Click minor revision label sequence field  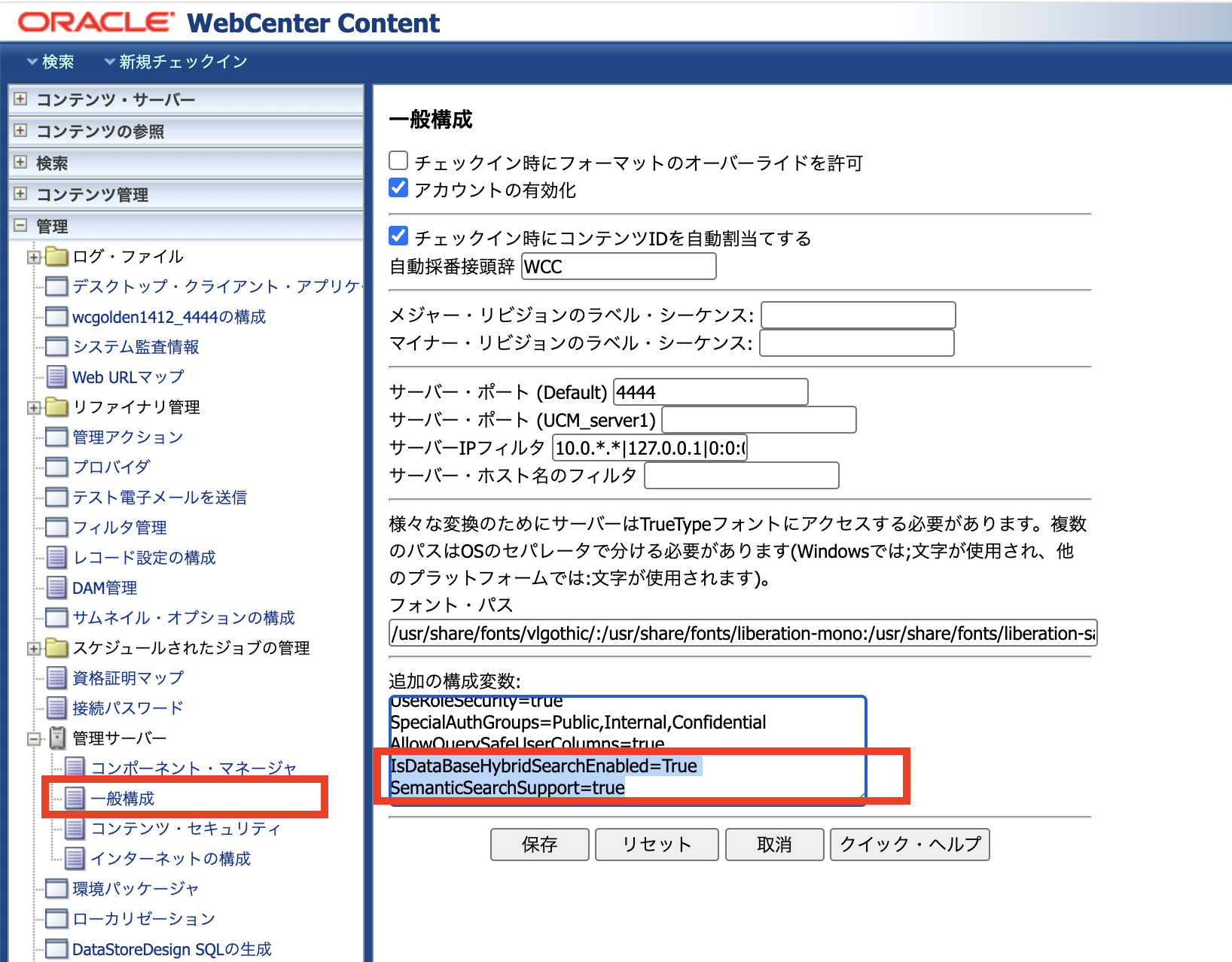[x=857, y=342]
